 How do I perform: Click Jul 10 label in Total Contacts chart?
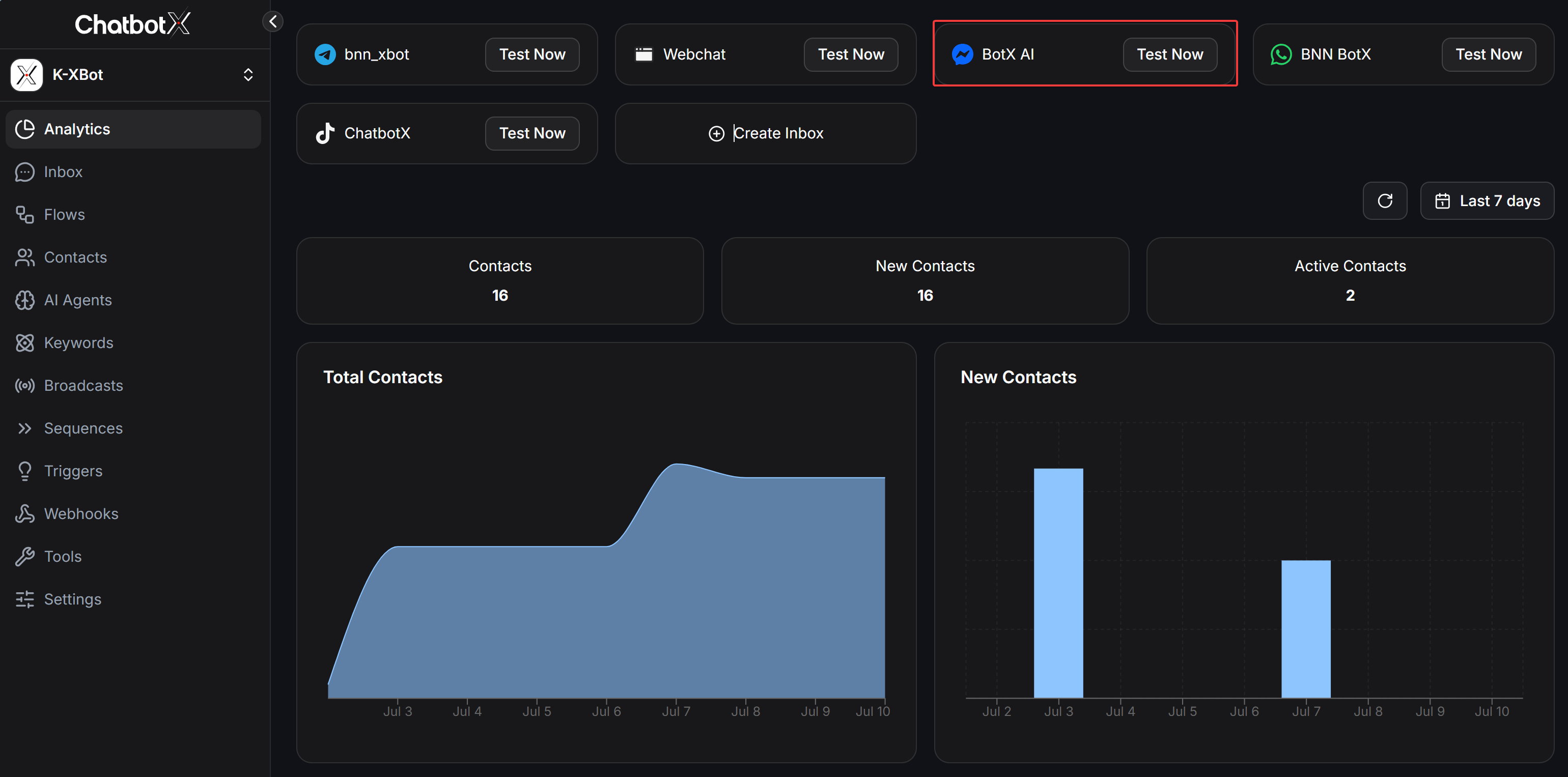click(872, 711)
